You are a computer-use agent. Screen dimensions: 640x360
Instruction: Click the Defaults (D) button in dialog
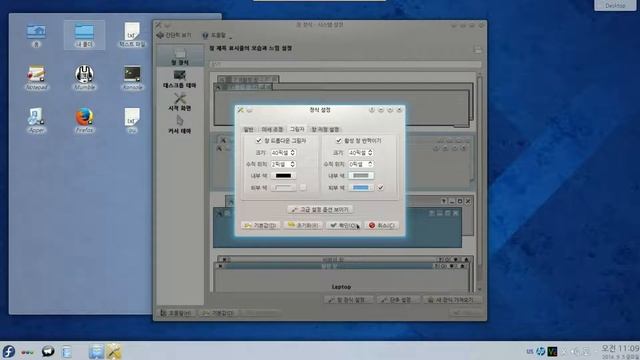[261, 225]
